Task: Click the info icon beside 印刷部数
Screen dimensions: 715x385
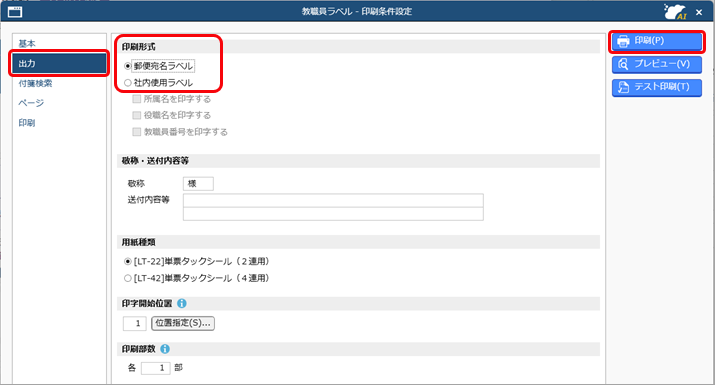Action: click(x=165, y=349)
